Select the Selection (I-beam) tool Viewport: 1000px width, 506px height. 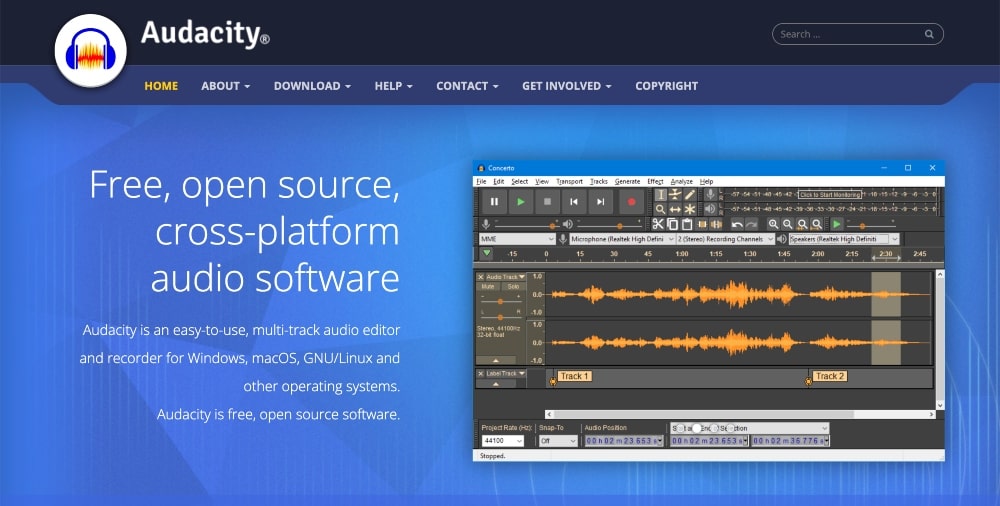click(661, 195)
